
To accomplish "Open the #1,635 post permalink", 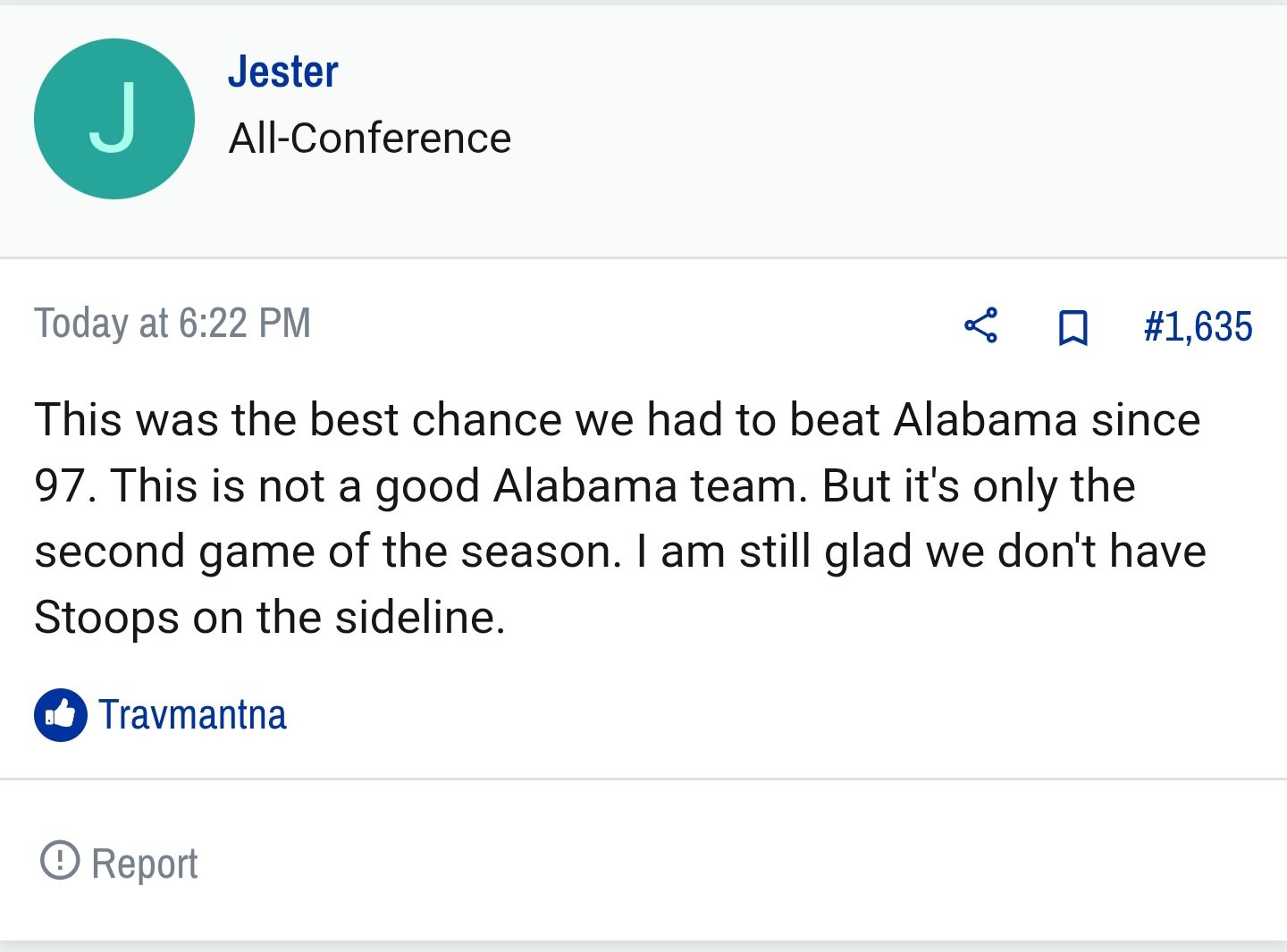I will (1198, 326).
